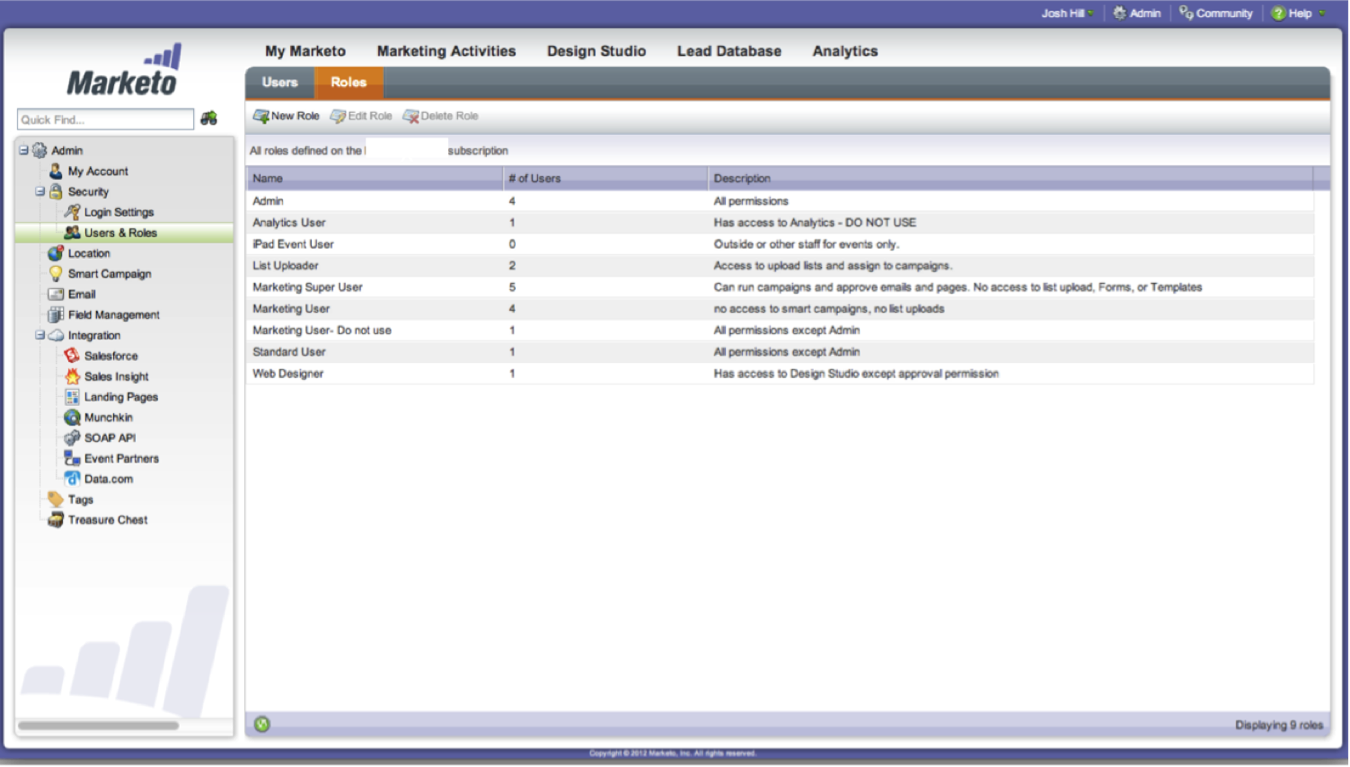Click the New Role button
This screenshot has width=1350, height=767.
pos(287,116)
